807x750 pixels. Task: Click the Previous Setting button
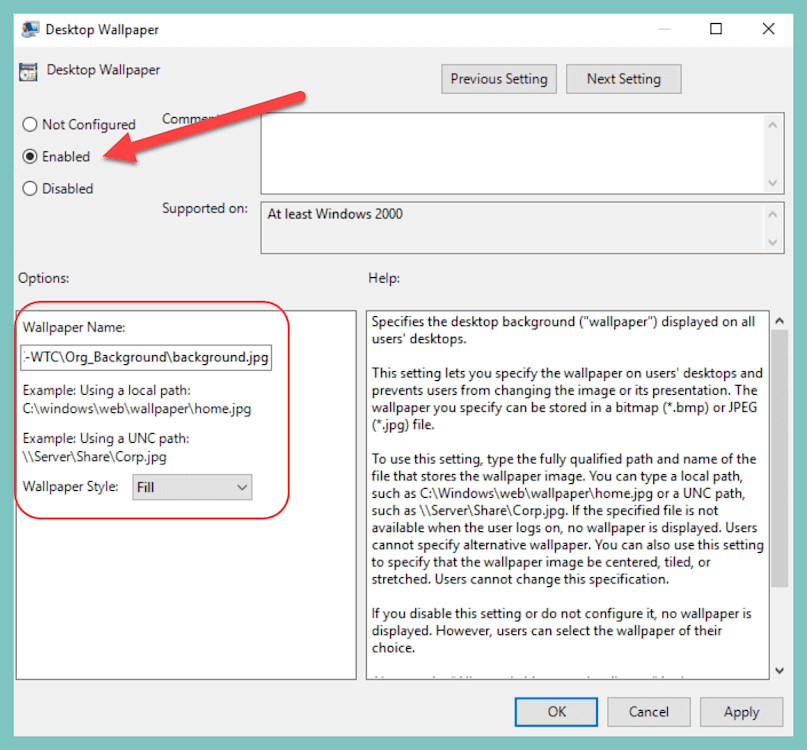click(x=499, y=78)
